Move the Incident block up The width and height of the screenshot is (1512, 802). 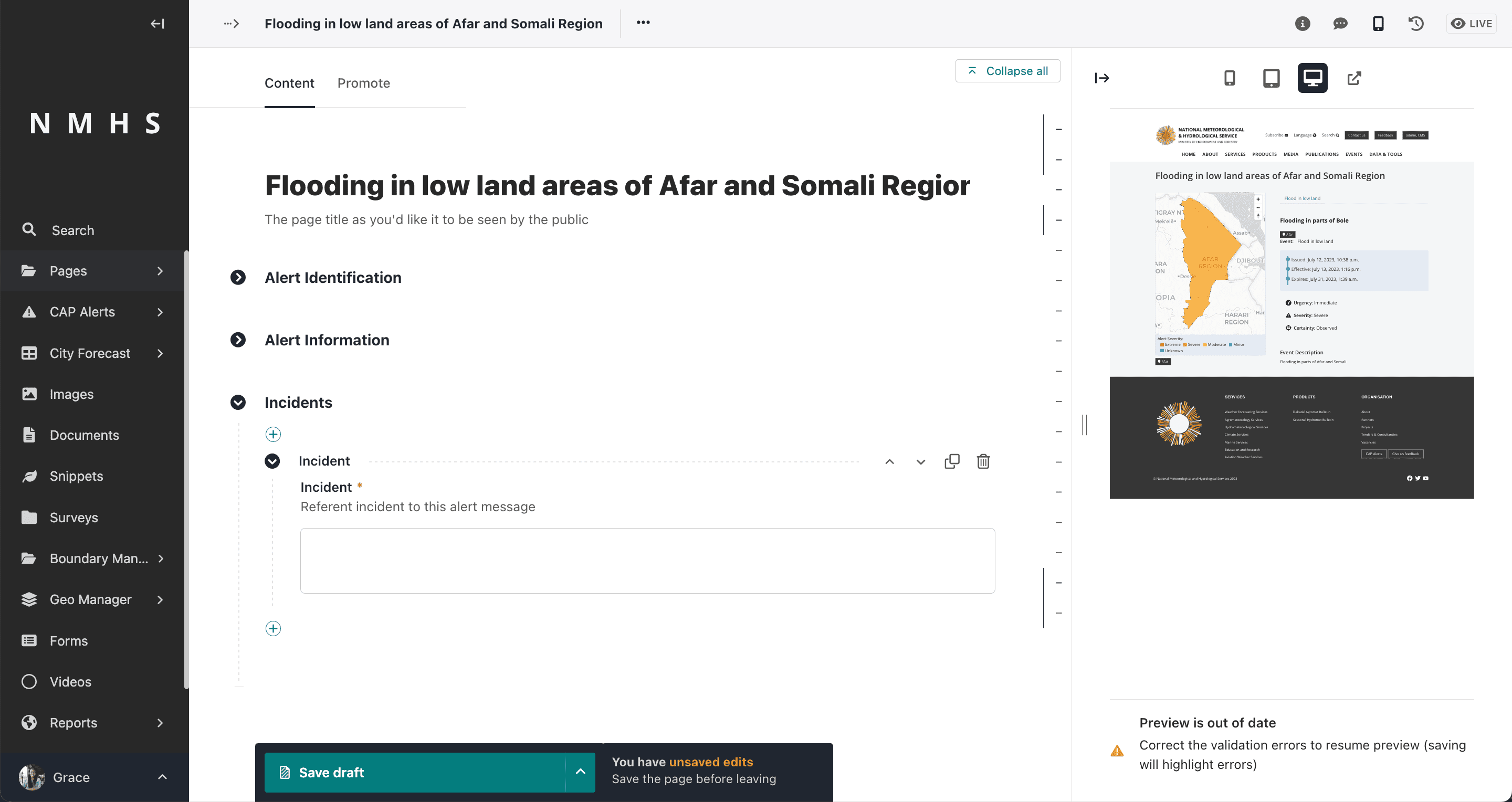pyautogui.click(x=890, y=462)
